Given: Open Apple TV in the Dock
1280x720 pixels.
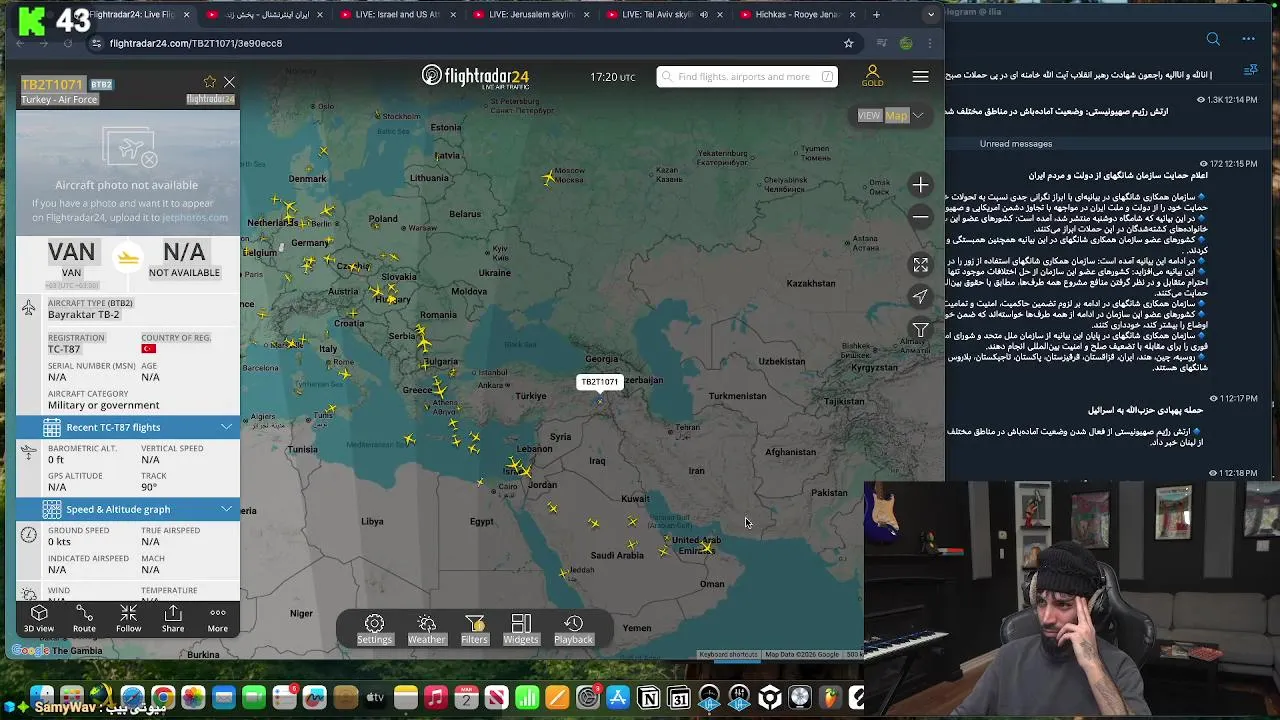Looking at the screenshot, I should (x=375, y=697).
